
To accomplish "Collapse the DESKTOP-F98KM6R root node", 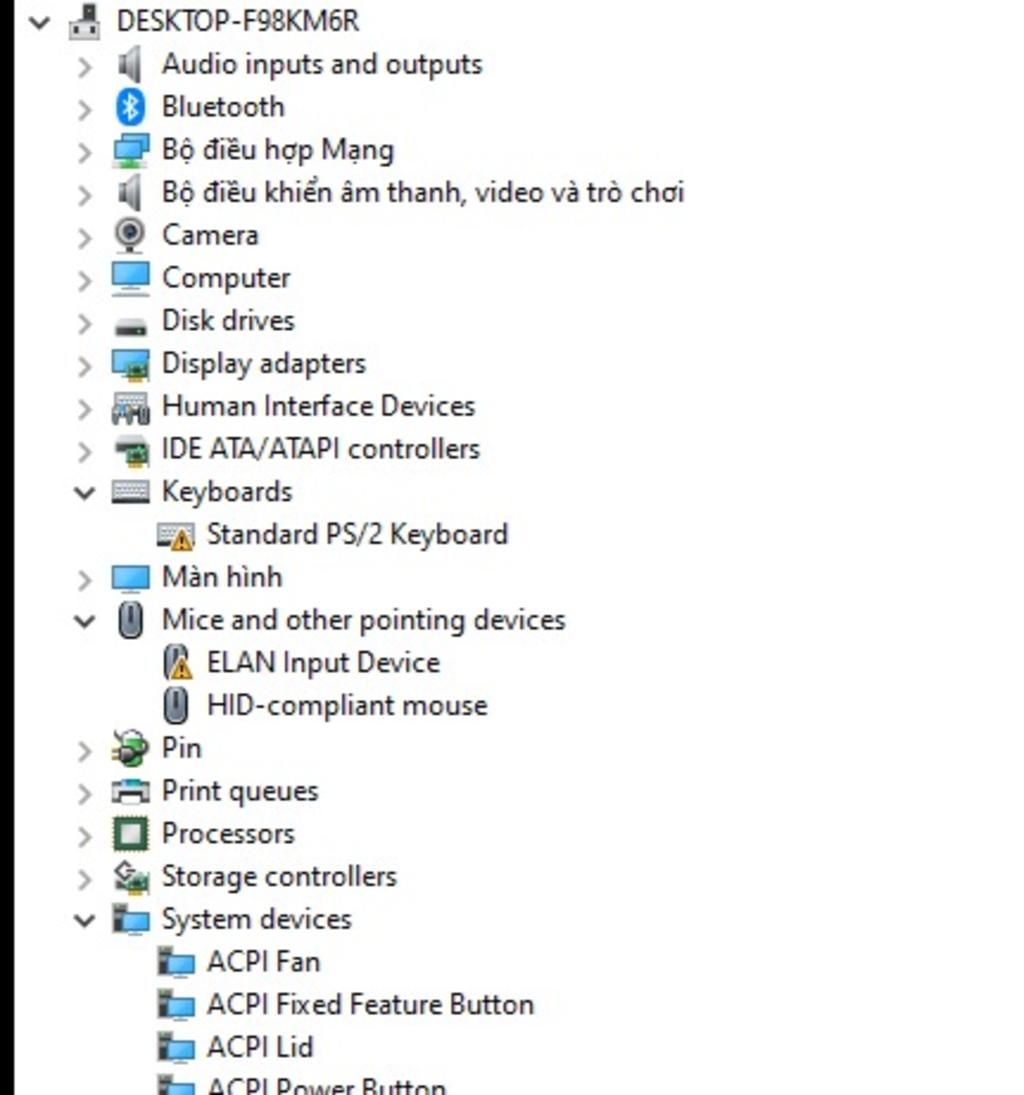I will point(40,21).
